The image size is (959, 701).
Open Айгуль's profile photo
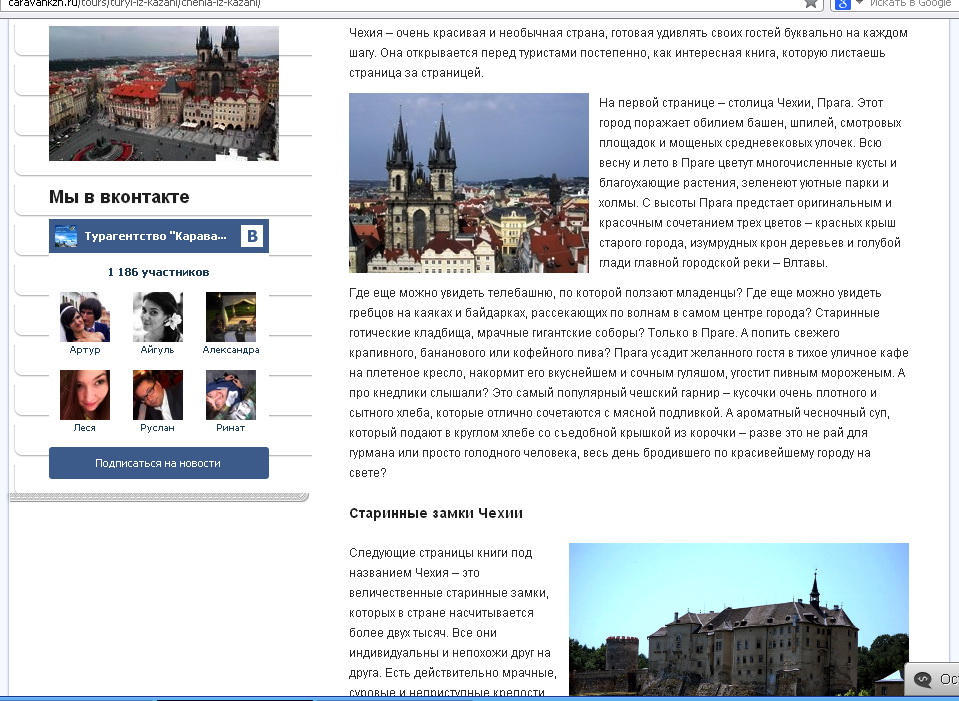pyautogui.click(x=158, y=317)
